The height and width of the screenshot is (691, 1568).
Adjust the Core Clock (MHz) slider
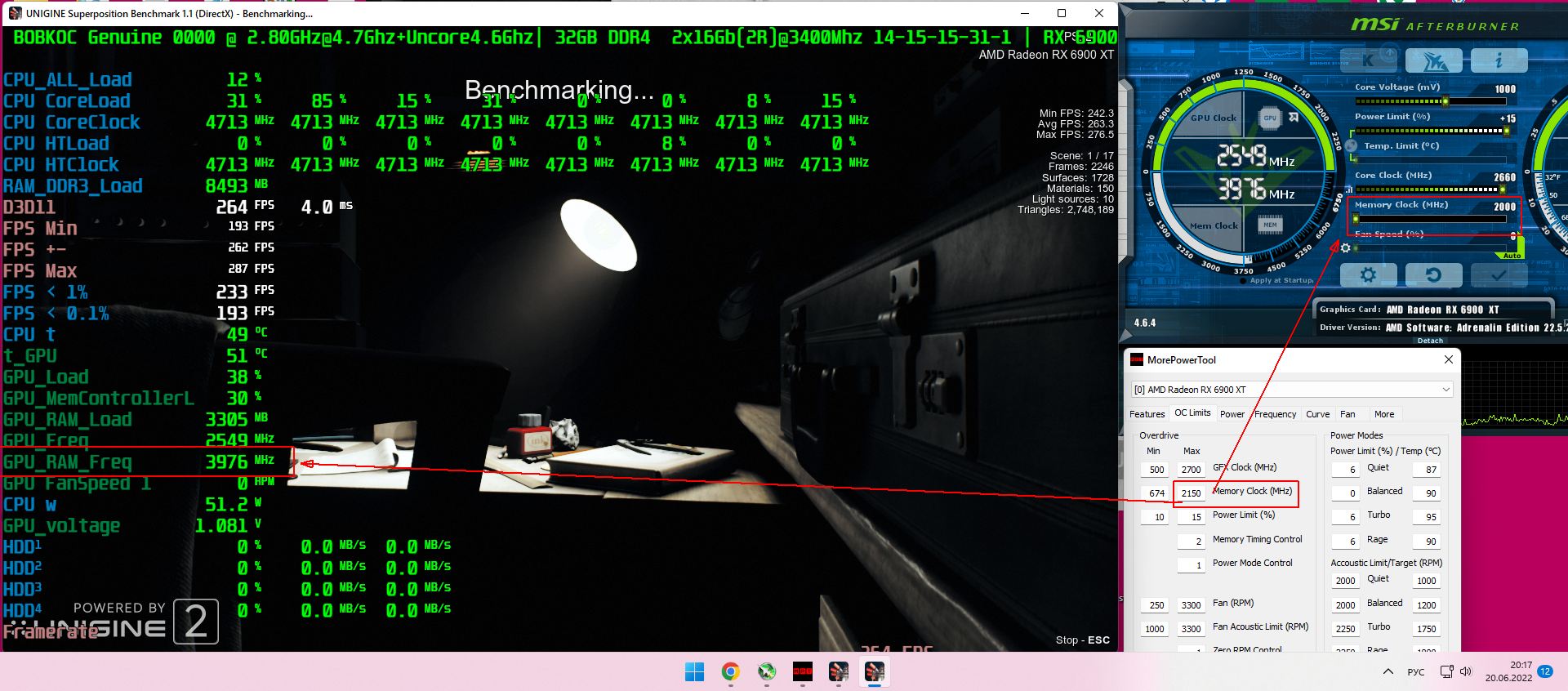click(x=1430, y=189)
